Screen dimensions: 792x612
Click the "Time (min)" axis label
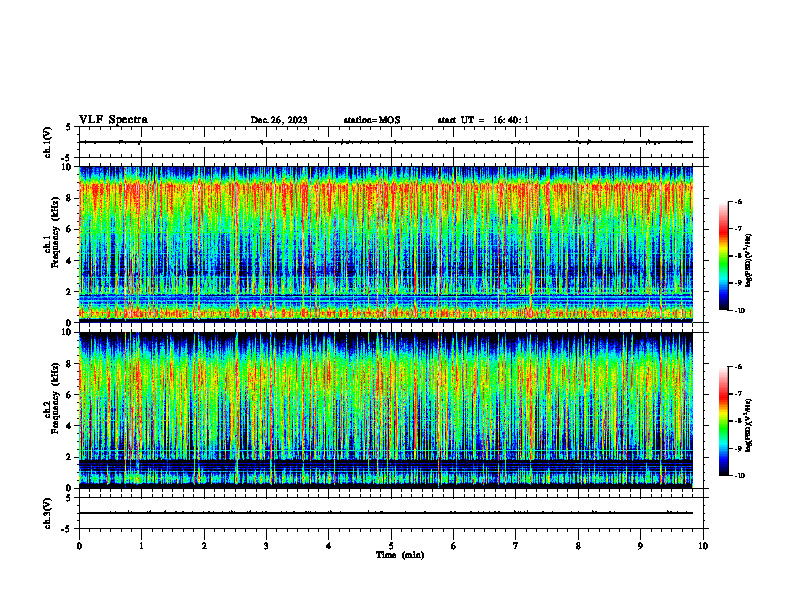pos(400,555)
